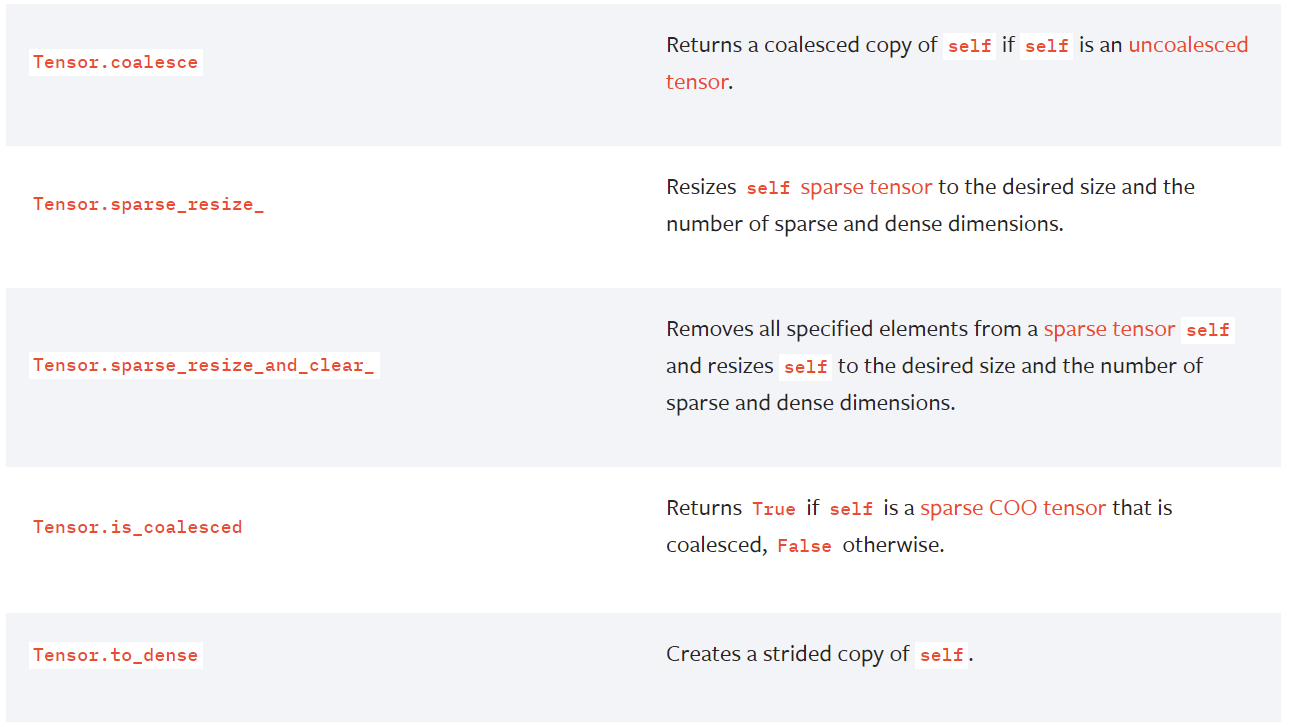This screenshot has height=727, width=1289.
Task: Click 'self' code after 'Resizes'
Action: (768, 188)
